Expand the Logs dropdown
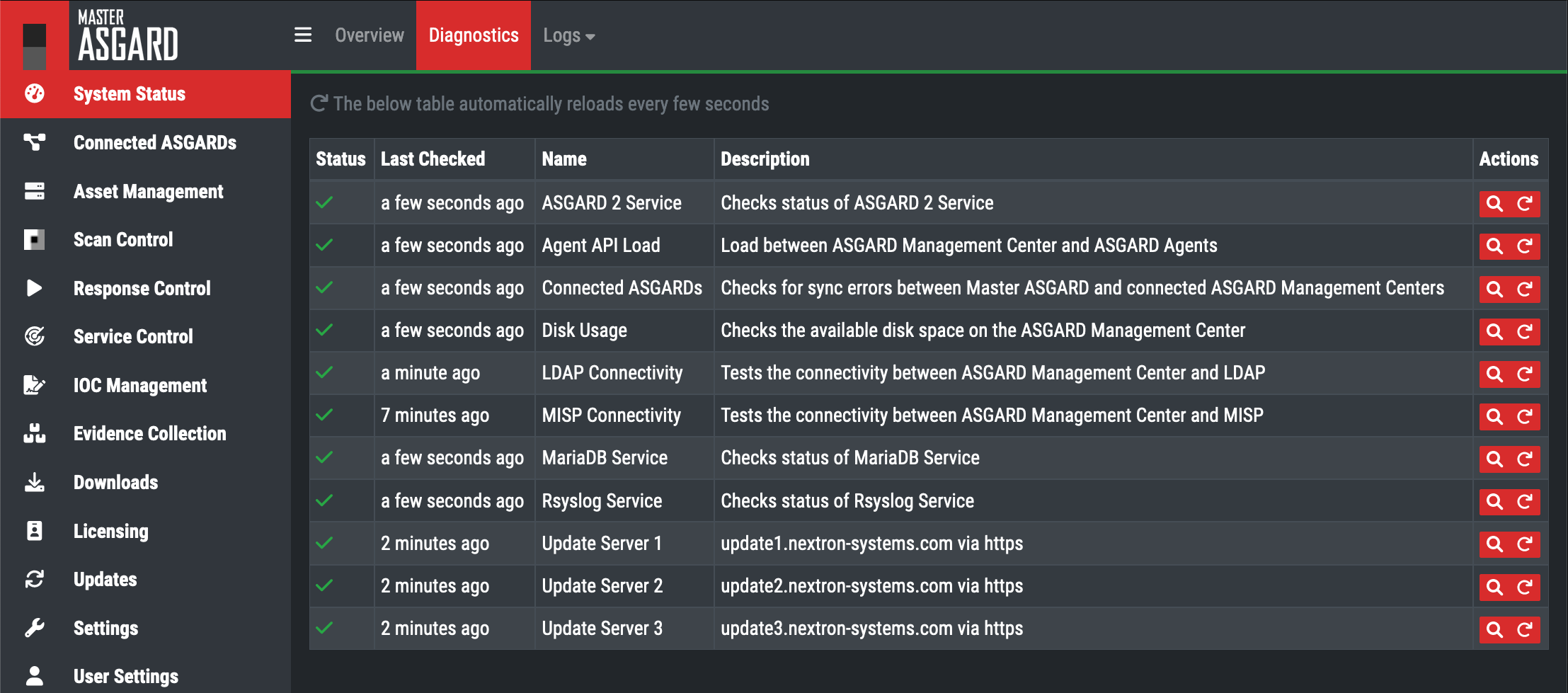 click(568, 35)
